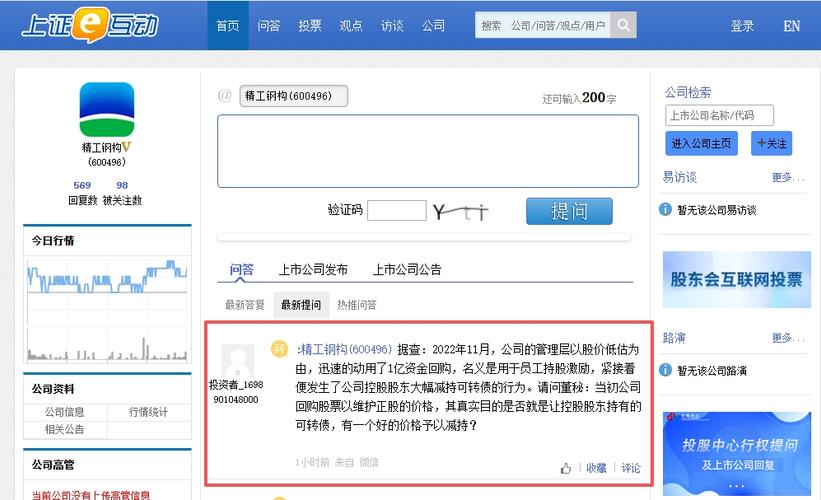Open 公司 in top navigation
The width and height of the screenshot is (821, 500).
tap(433, 25)
